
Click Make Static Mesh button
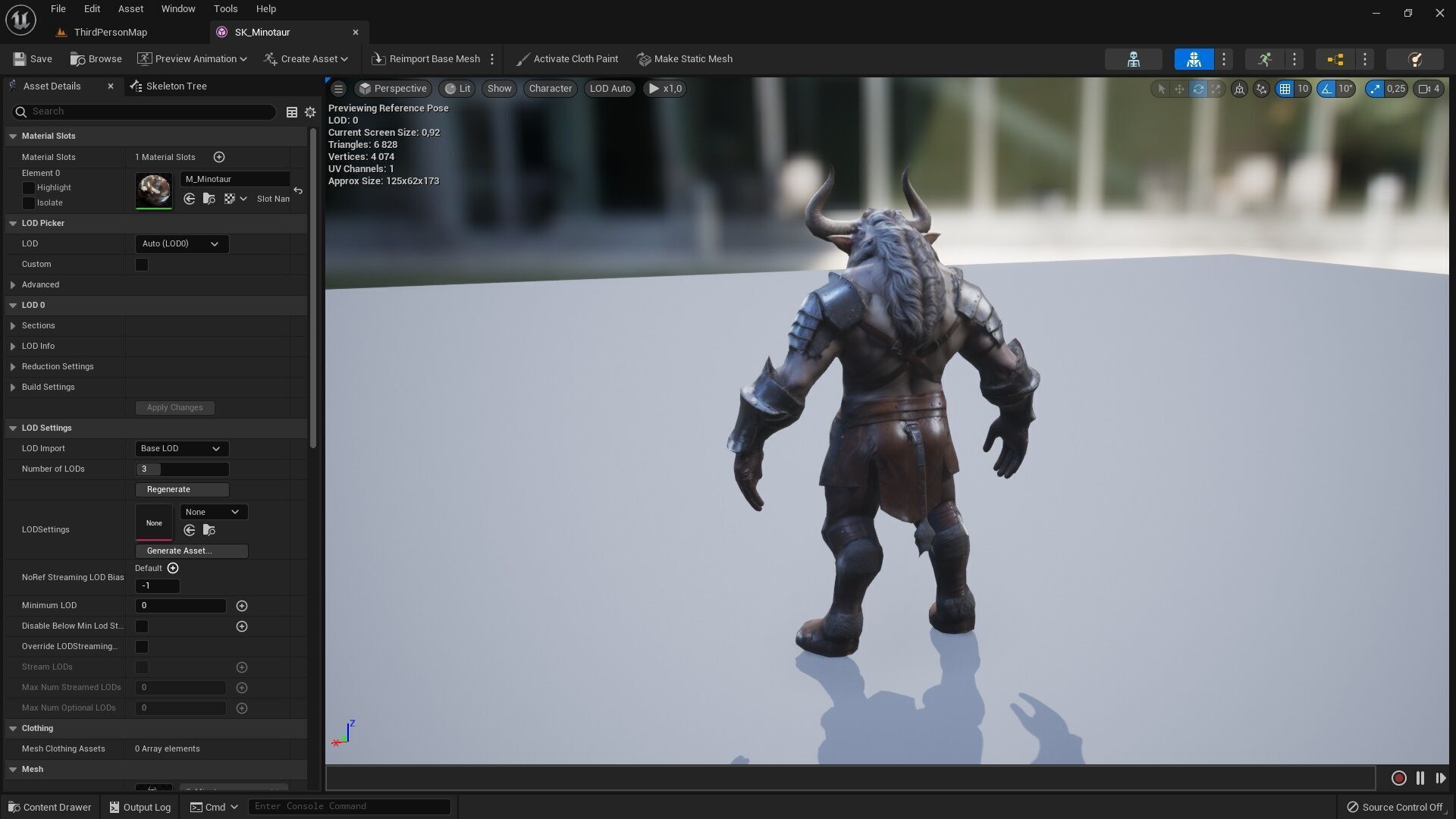tap(685, 59)
